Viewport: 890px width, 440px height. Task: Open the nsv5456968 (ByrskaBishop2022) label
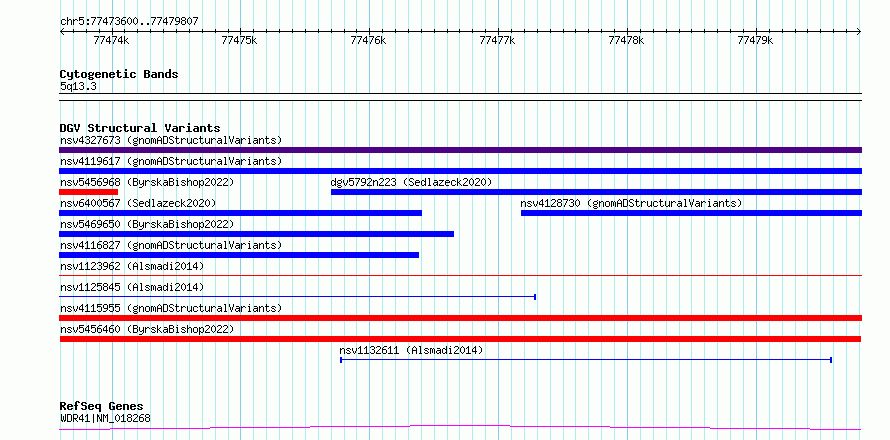pyautogui.click(x=147, y=182)
